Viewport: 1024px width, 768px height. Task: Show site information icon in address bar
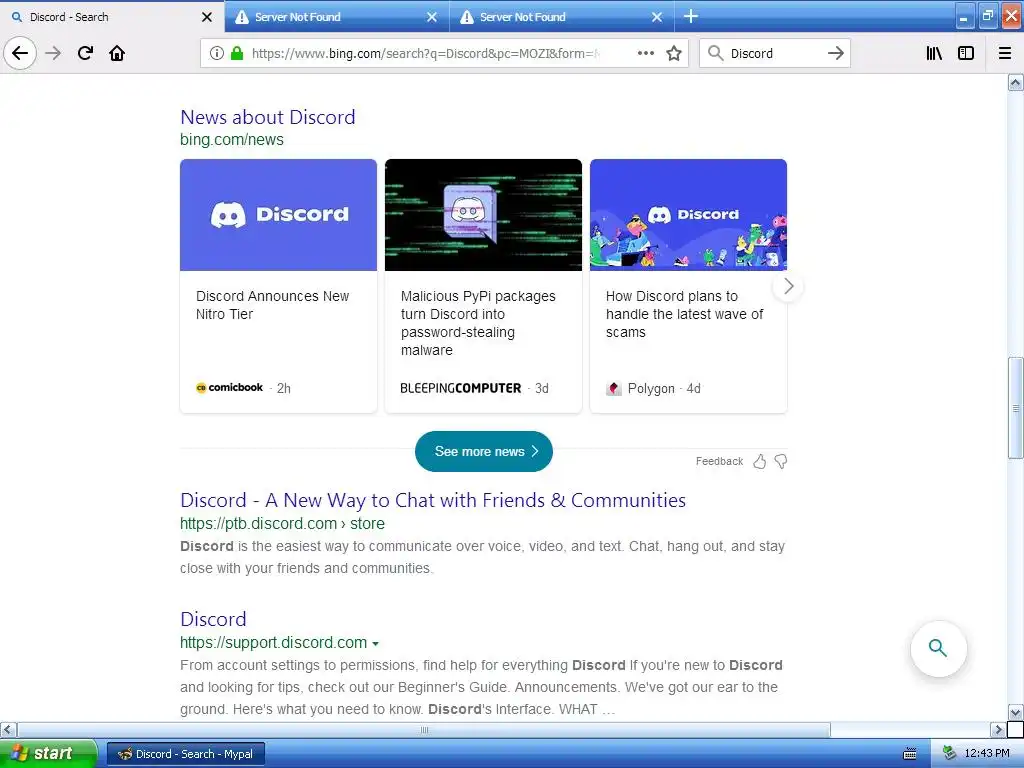click(216, 53)
